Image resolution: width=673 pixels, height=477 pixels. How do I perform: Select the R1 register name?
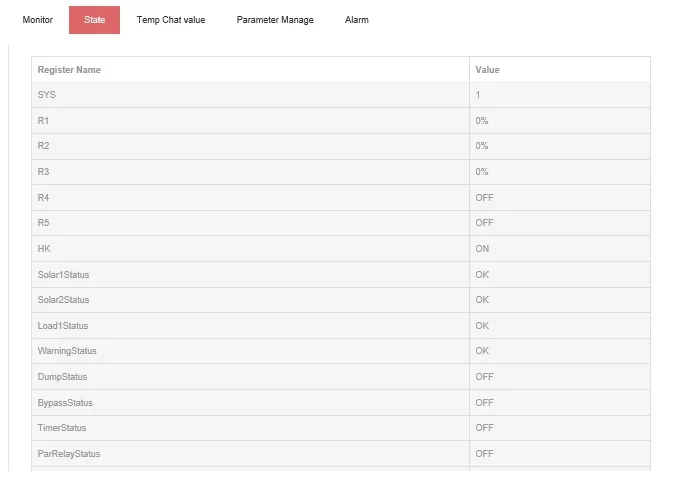[x=43, y=121]
